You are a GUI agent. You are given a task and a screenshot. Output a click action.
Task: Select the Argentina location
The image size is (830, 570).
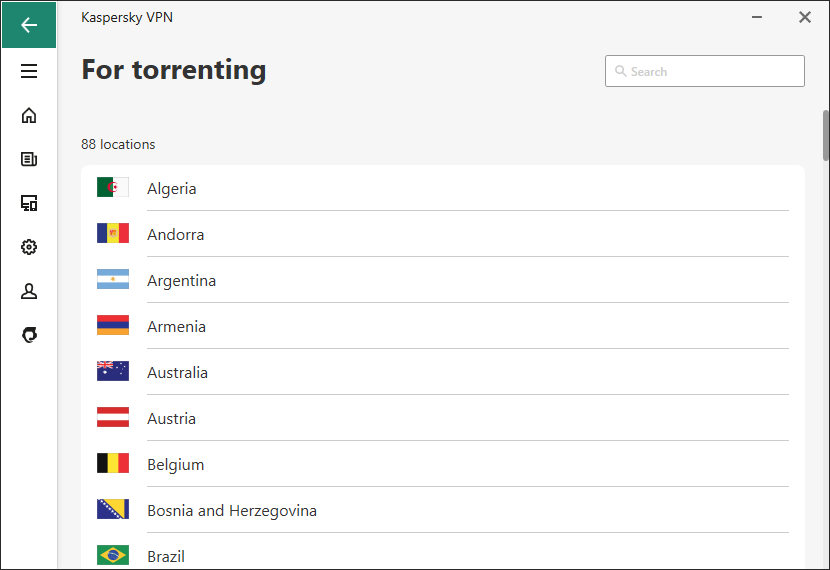(443, 280)
